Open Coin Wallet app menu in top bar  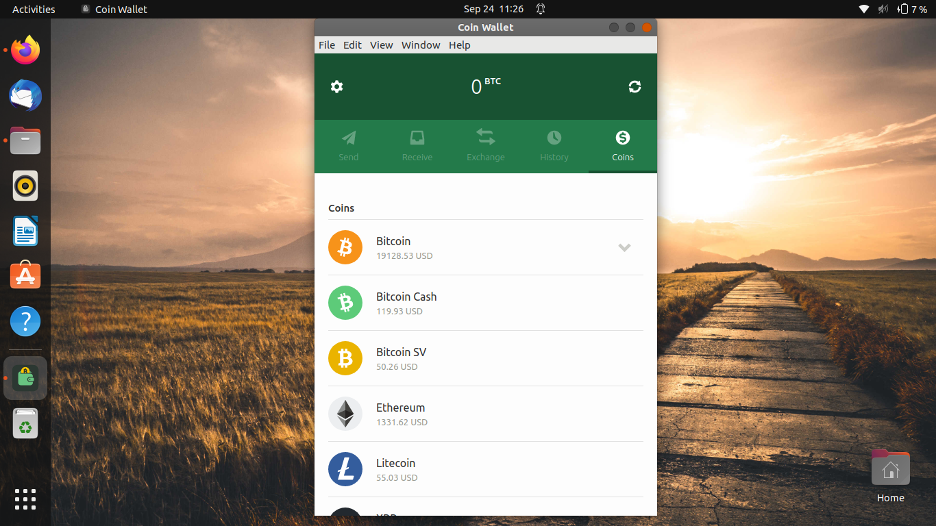[x=114, y=9]
